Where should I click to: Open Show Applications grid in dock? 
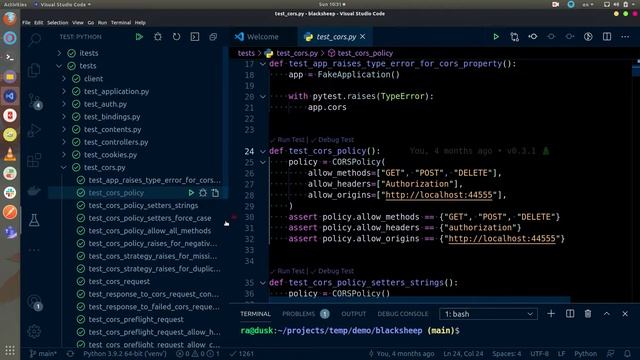point(10,350)
